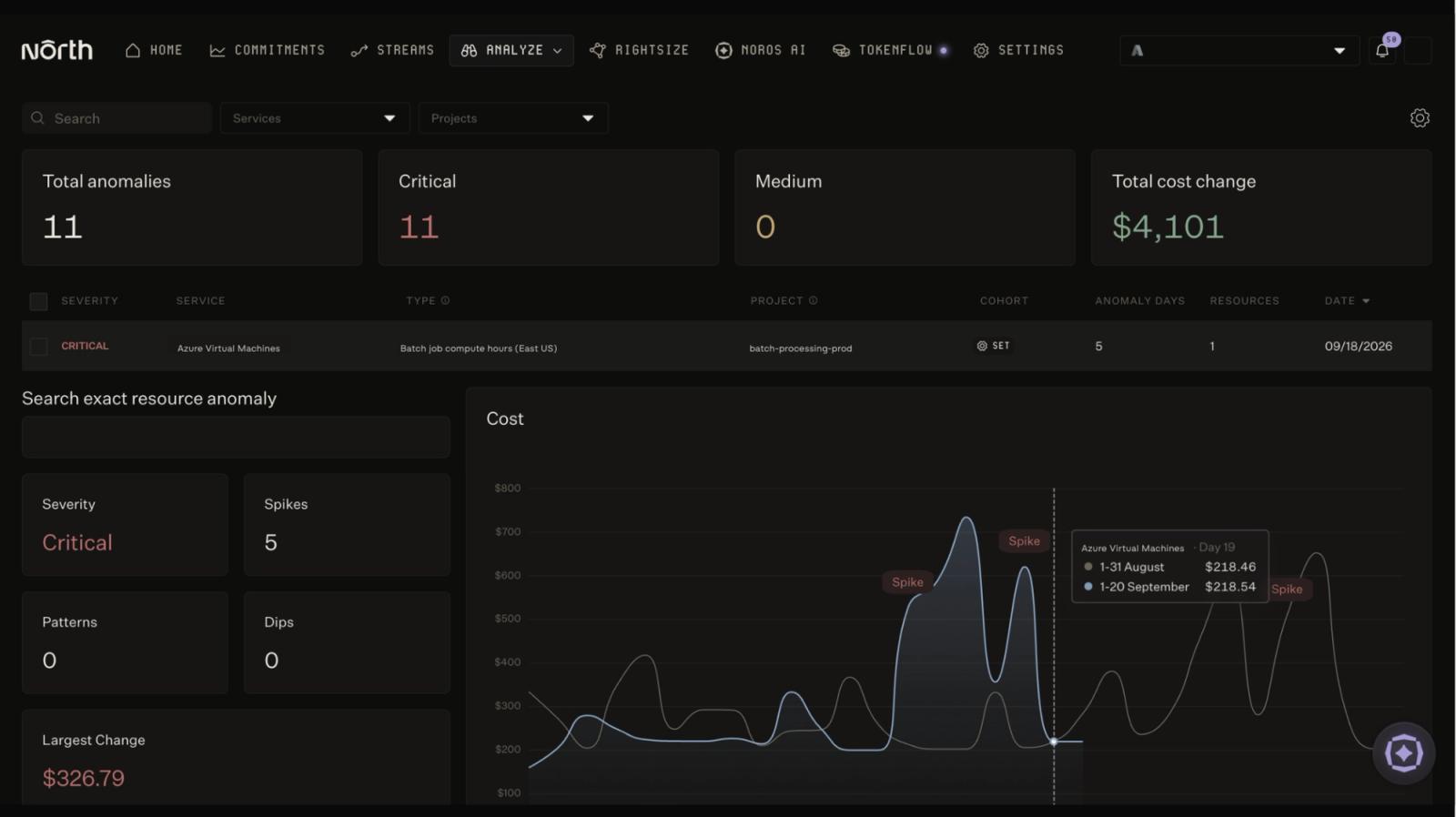This screenshot has height=817, width=1456.
Task: Sort by Date column arrow
Action: coord(1366,301)
